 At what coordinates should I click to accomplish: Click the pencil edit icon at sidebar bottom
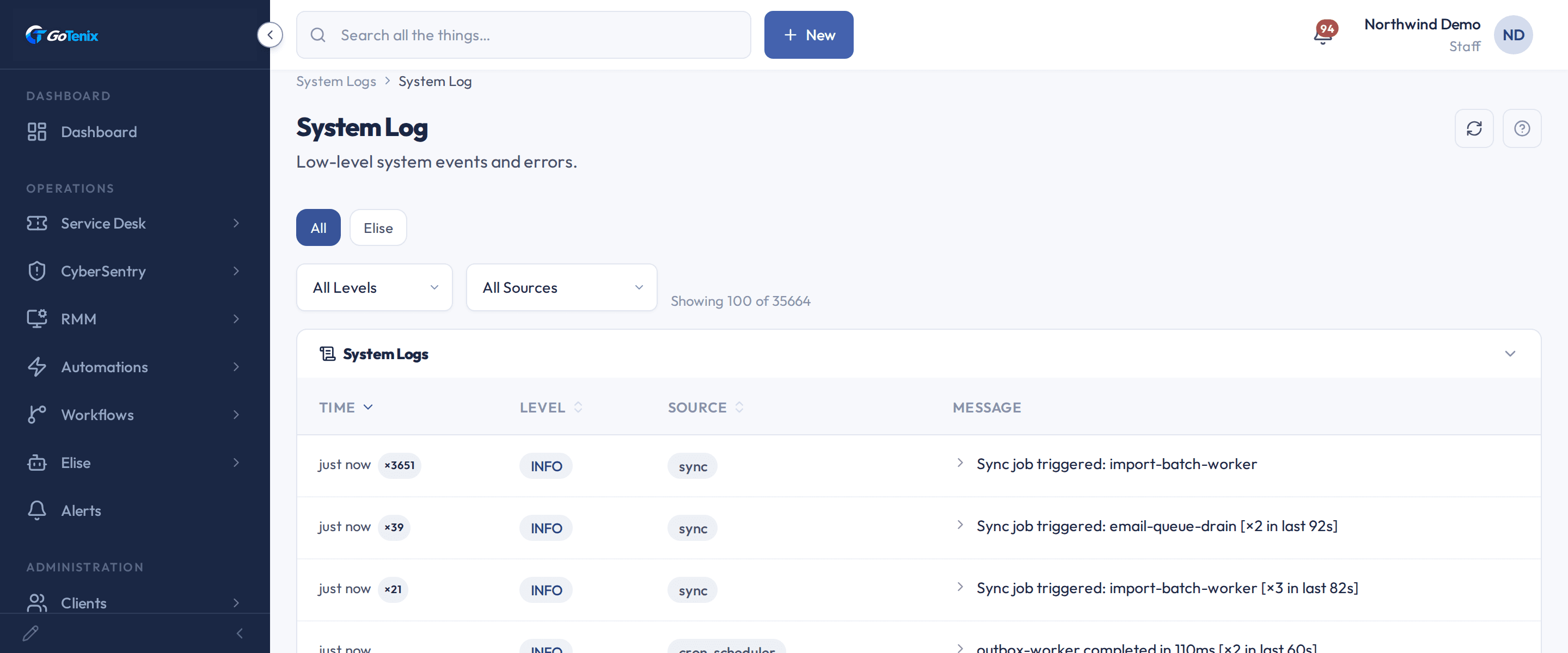click(x=30, y=633)
